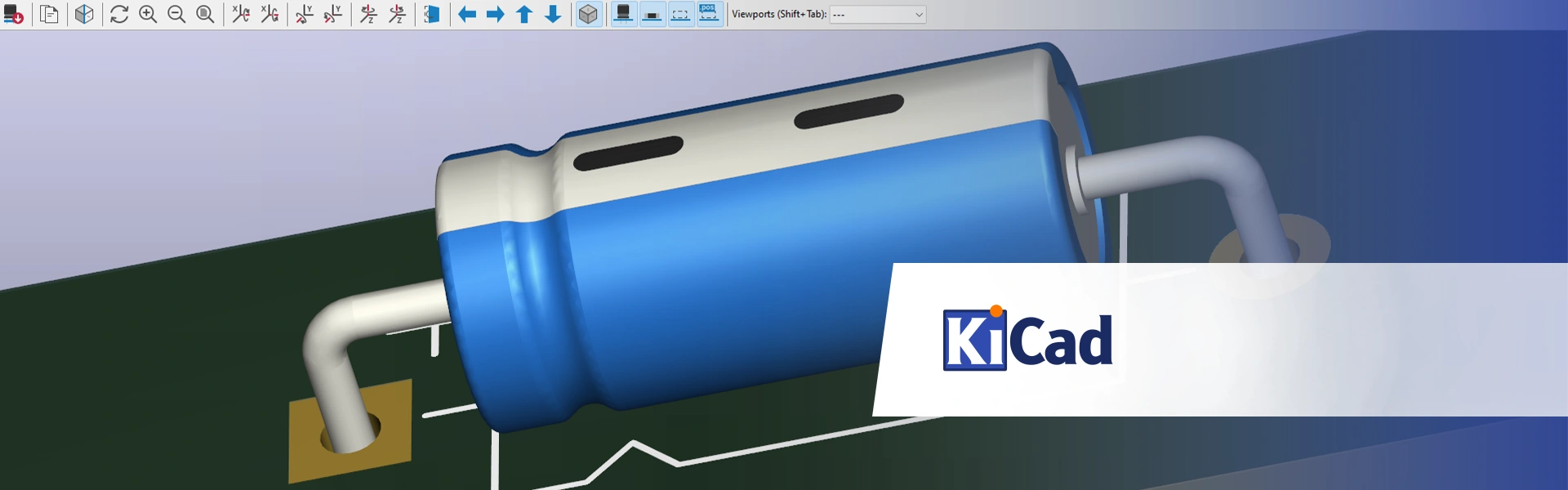Screen dimensions: 1568x490
Task: Copy the 3D image to clipboard
Action: tap(49, 15)
